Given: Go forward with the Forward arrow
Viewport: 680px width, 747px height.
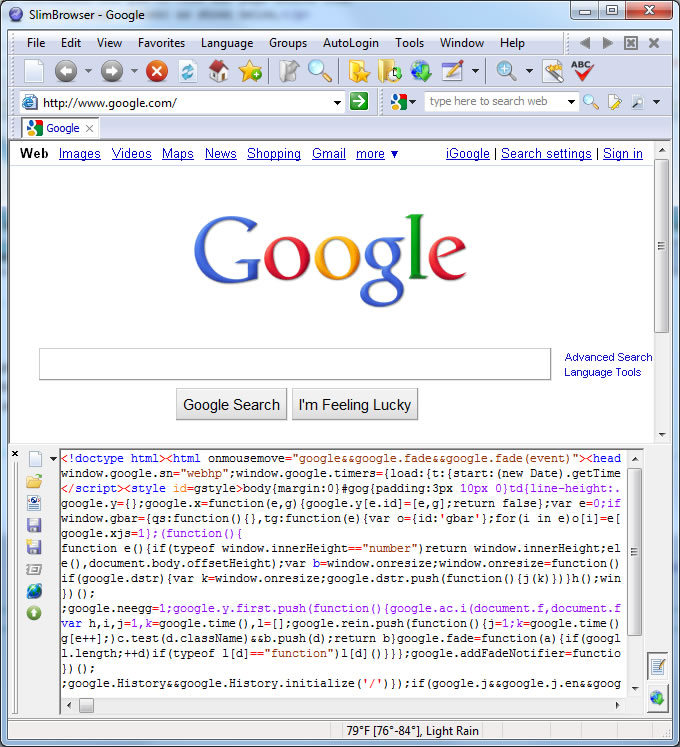Looking at the screenshot, I should click(112, 71).
